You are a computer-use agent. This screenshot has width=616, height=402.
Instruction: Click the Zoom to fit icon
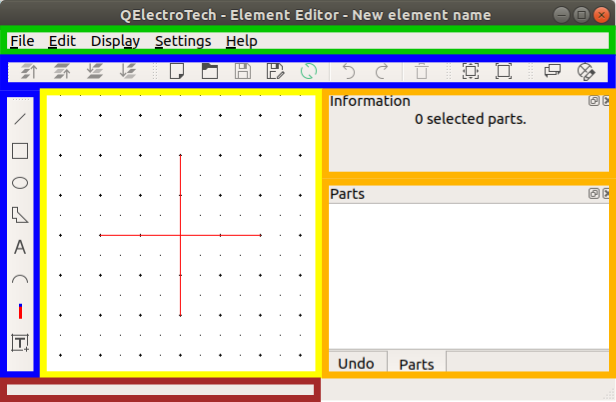tap(470, 71)
